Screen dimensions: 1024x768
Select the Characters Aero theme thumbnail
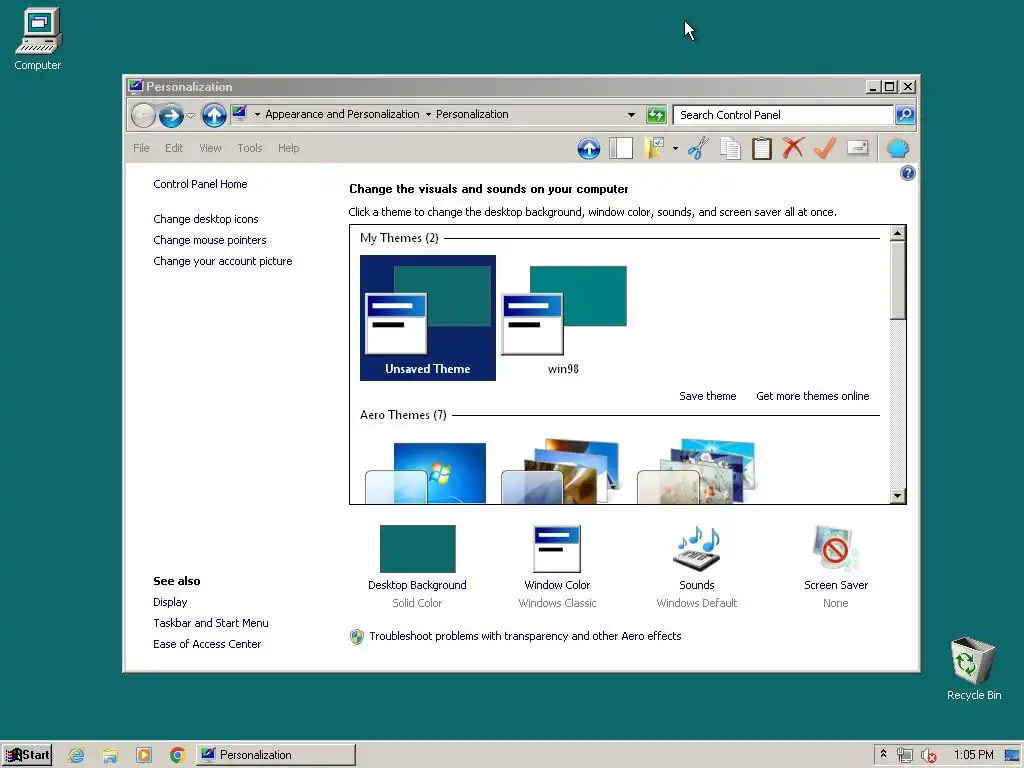(x=697, y=471)
